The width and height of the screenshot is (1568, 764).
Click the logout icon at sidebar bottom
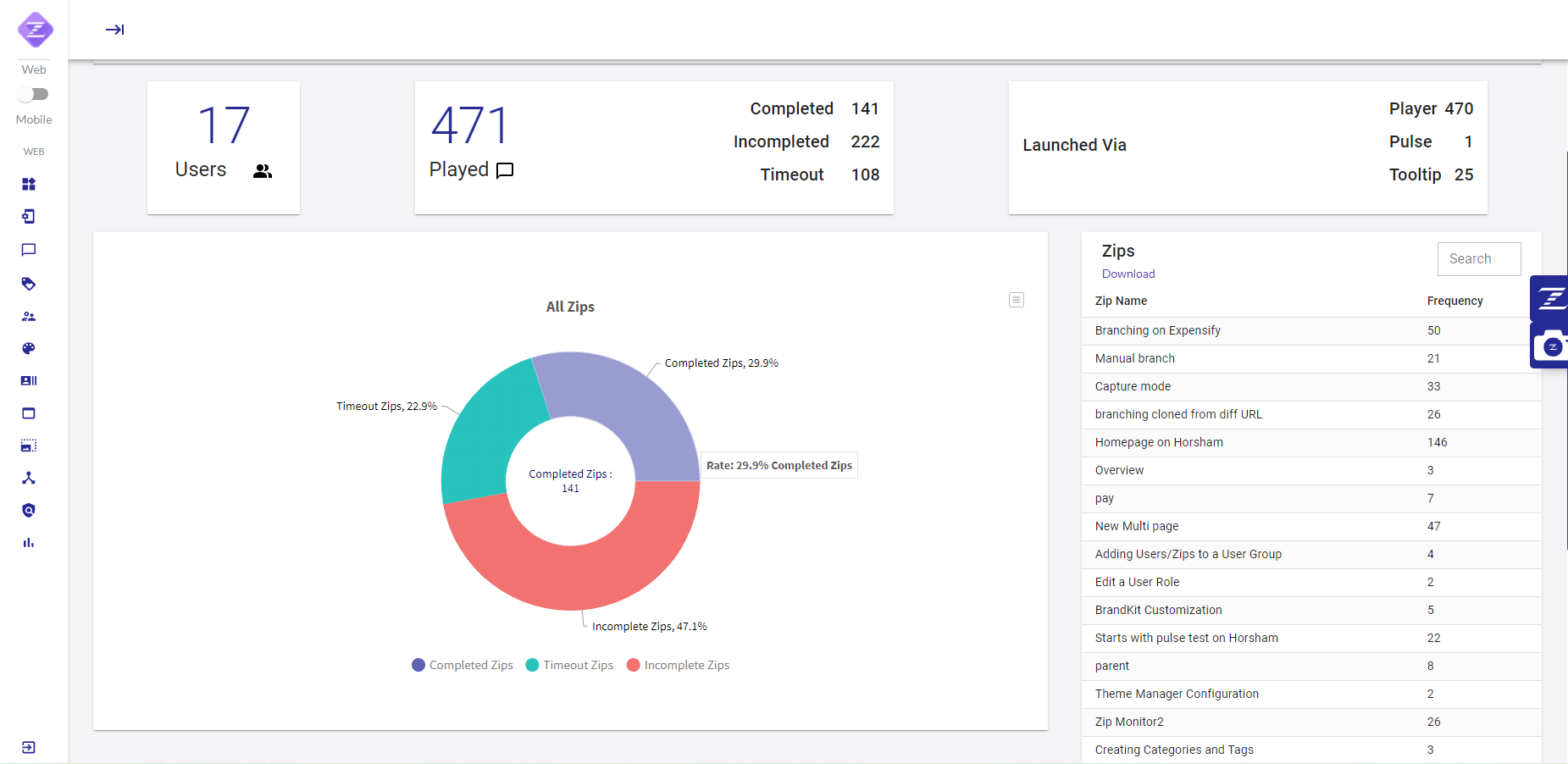click(x=29, y=747)
